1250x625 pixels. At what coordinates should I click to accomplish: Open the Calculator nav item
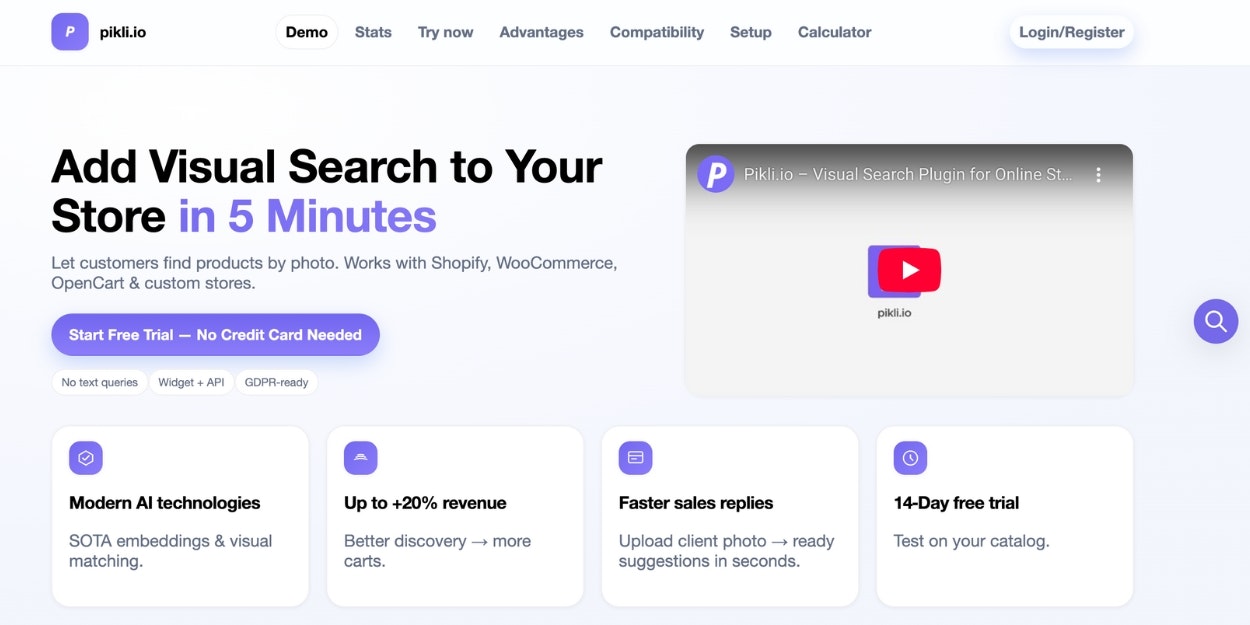coord(835,32)
